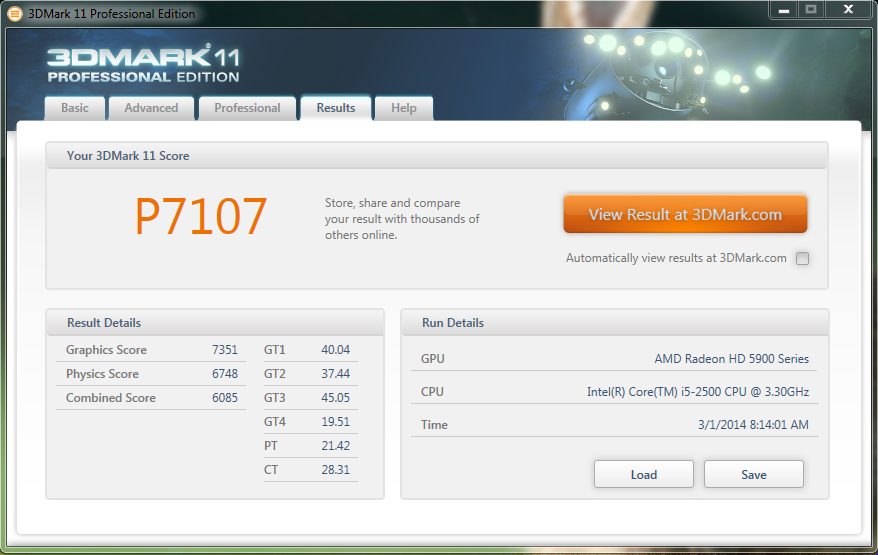Click the Physics Score label

(x=102, y=374)
